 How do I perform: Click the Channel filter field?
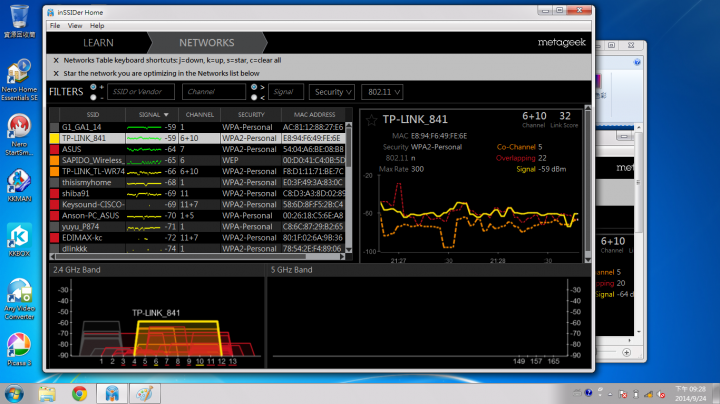click(214, 92)
